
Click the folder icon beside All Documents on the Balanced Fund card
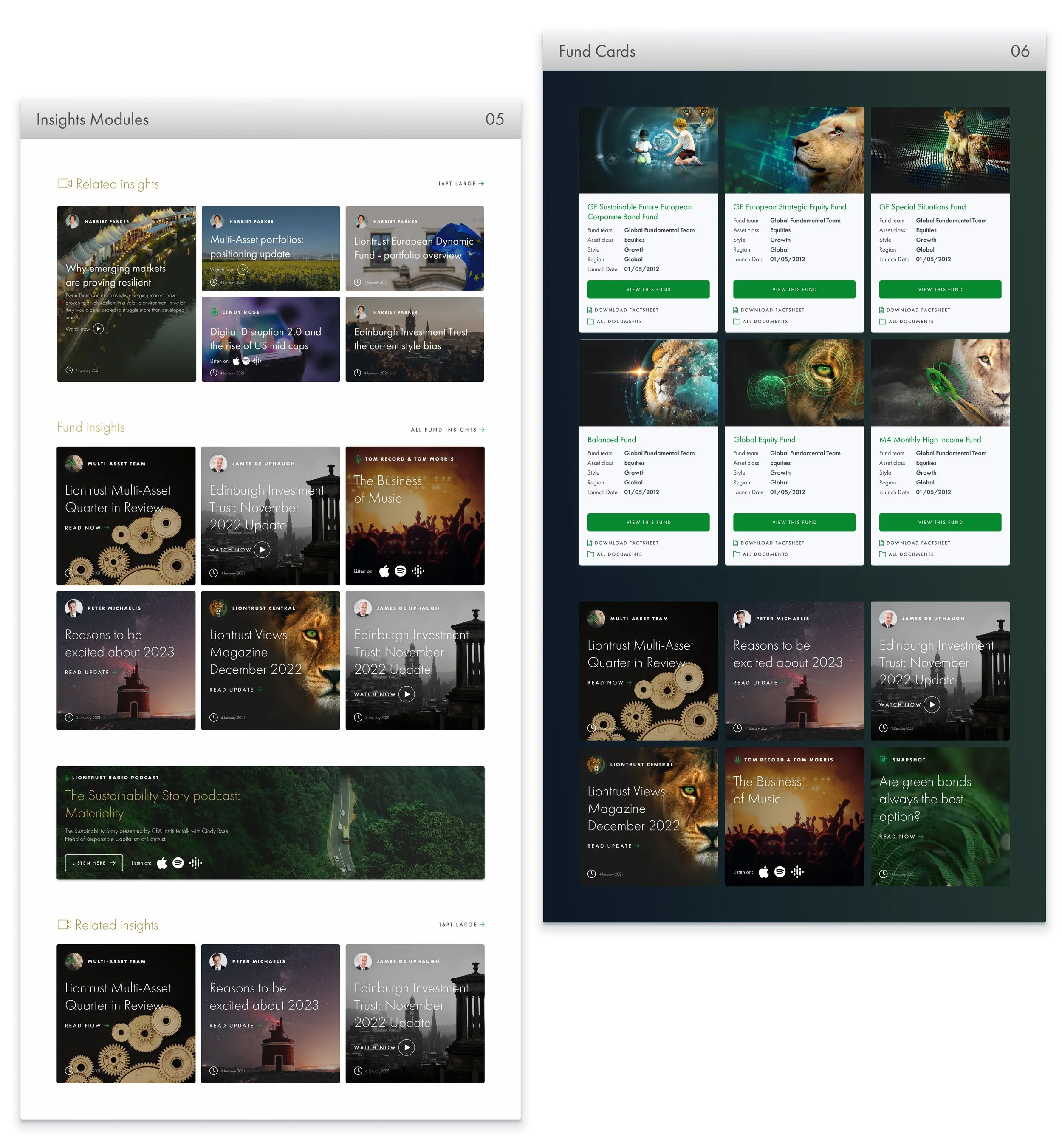[x=590, y=554]
